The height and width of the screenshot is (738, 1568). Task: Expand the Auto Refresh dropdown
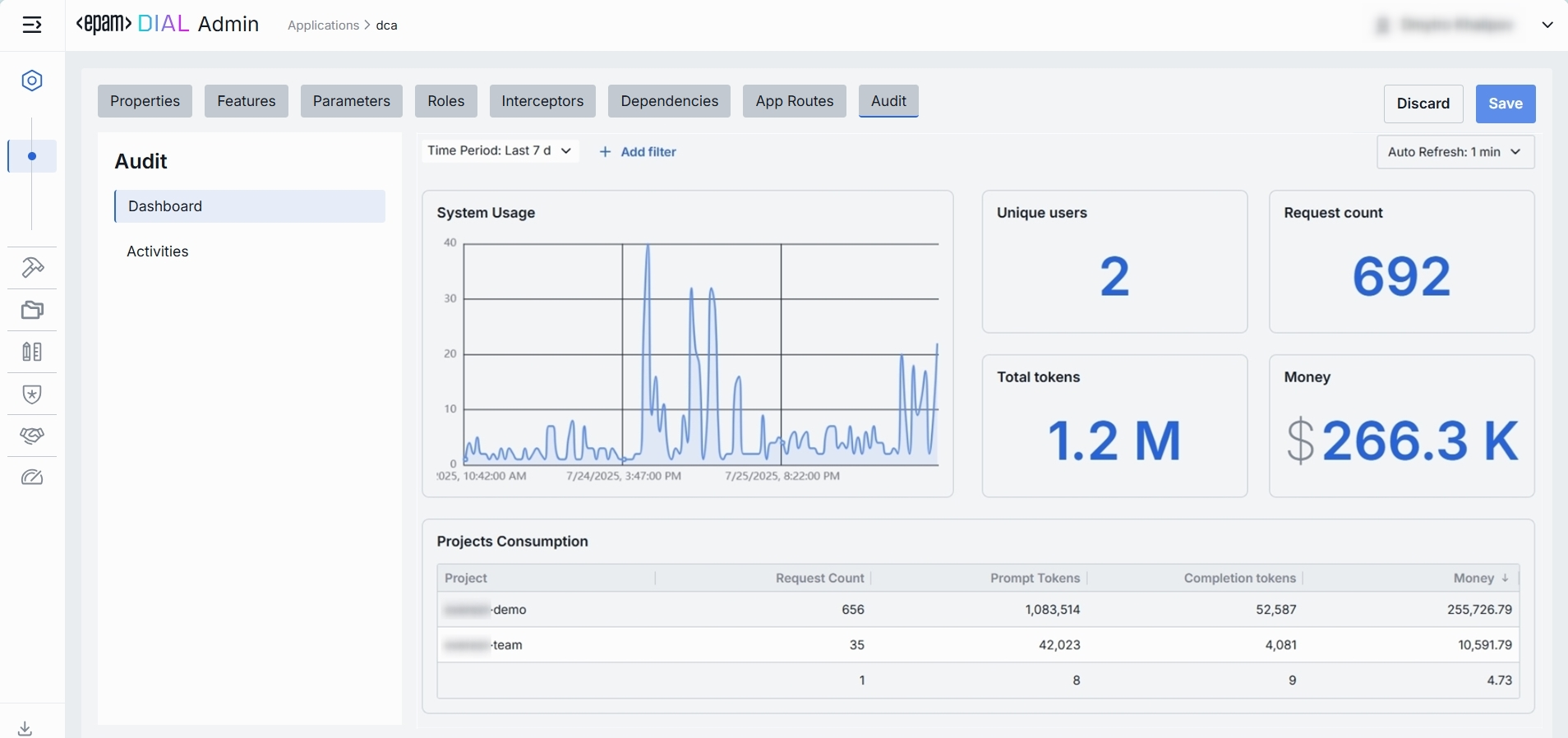click(x=1455, y=152)
